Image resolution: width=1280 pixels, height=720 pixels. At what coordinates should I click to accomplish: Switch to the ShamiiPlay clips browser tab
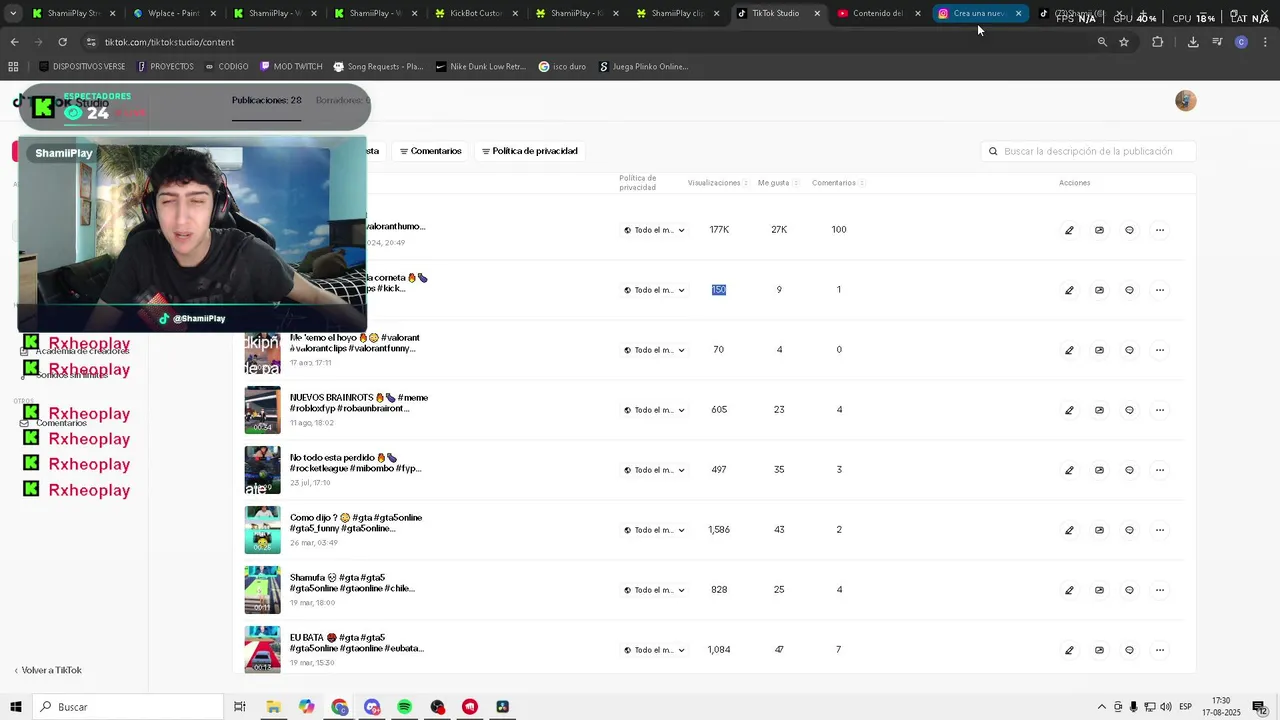[677, 14]
